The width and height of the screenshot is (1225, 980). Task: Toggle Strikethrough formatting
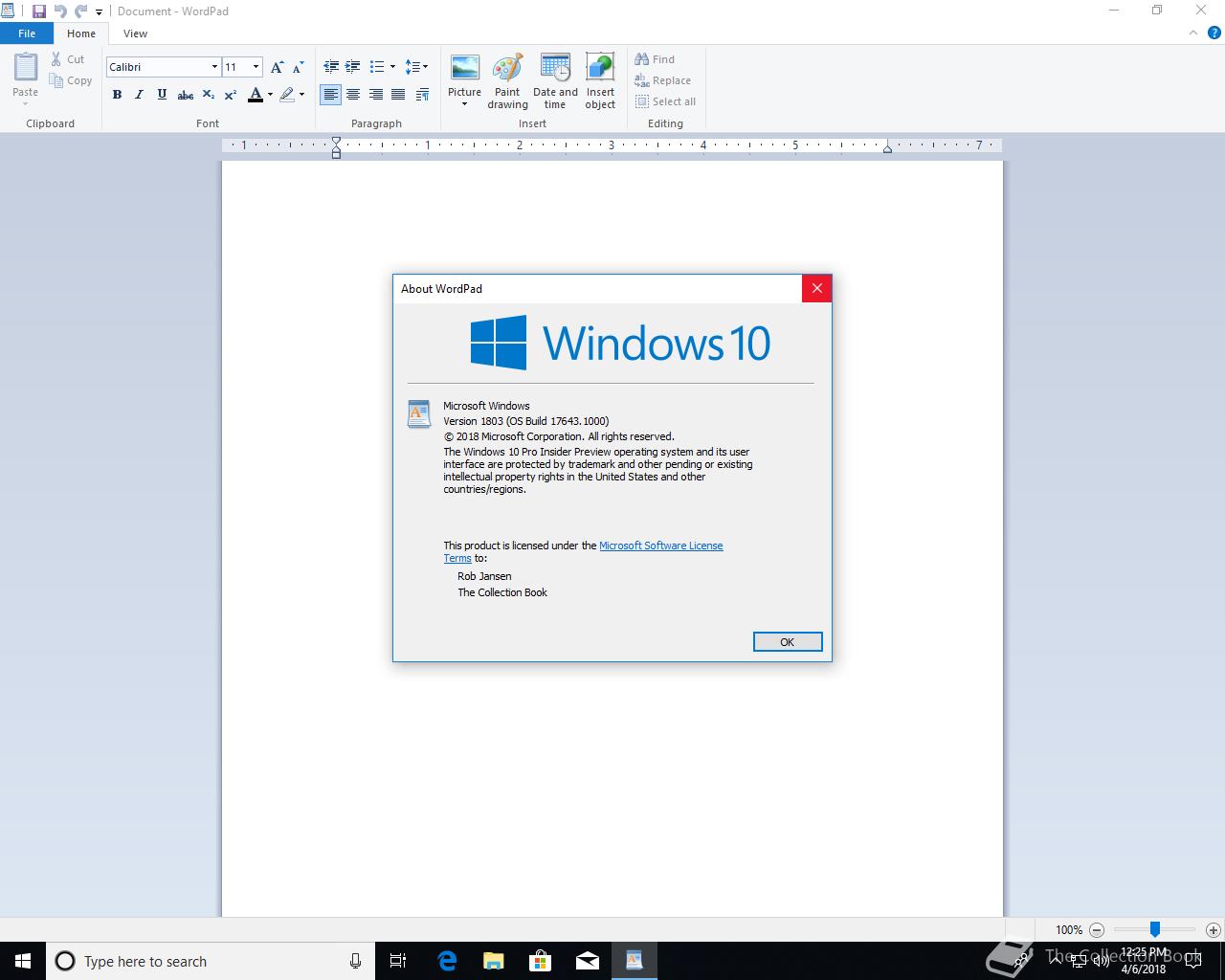pyautogui.click(x=186, y=95)
